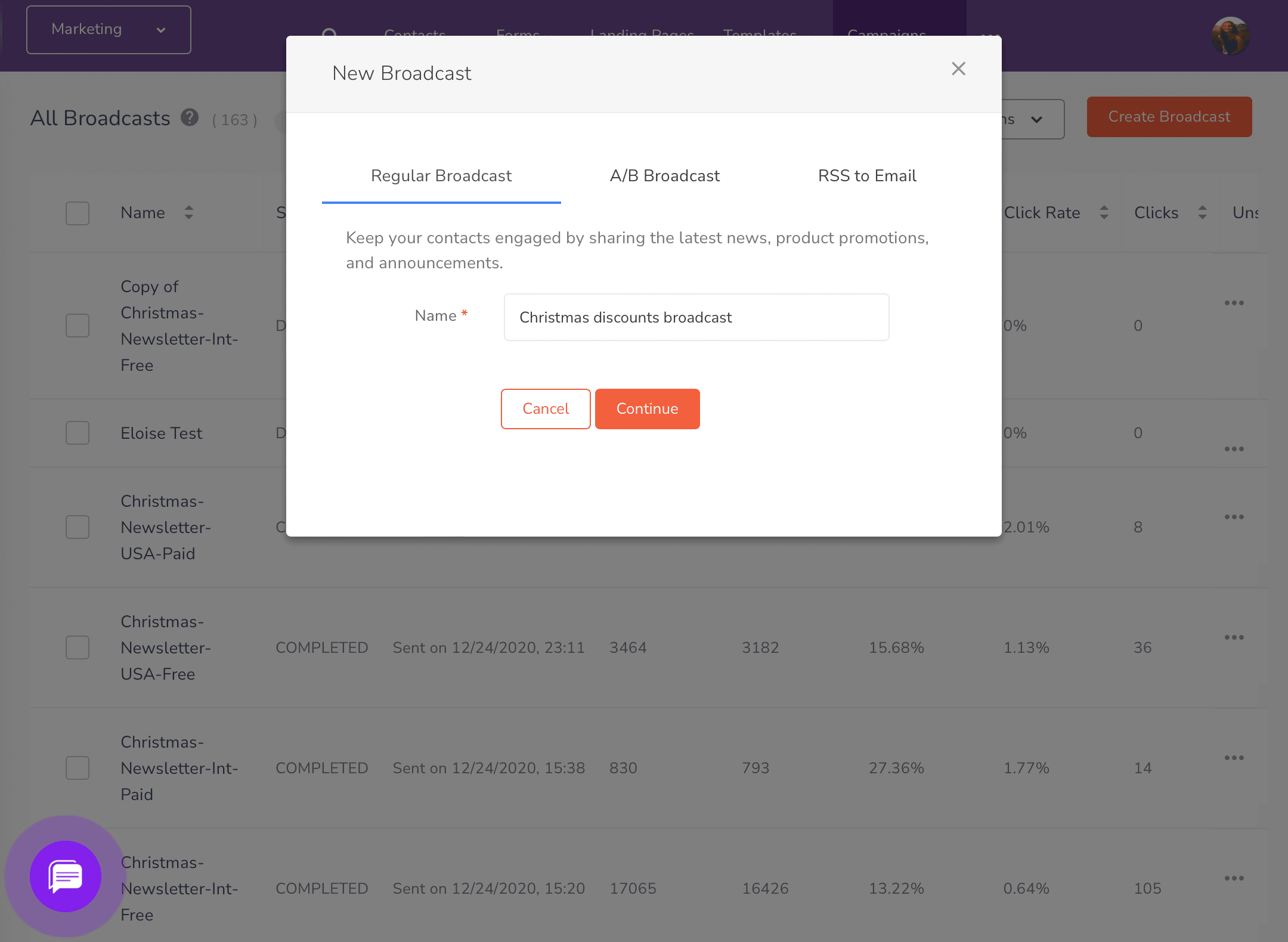Screen dimensions: 1288x942
Task: Click the Continue button
Action: [647, 408]
